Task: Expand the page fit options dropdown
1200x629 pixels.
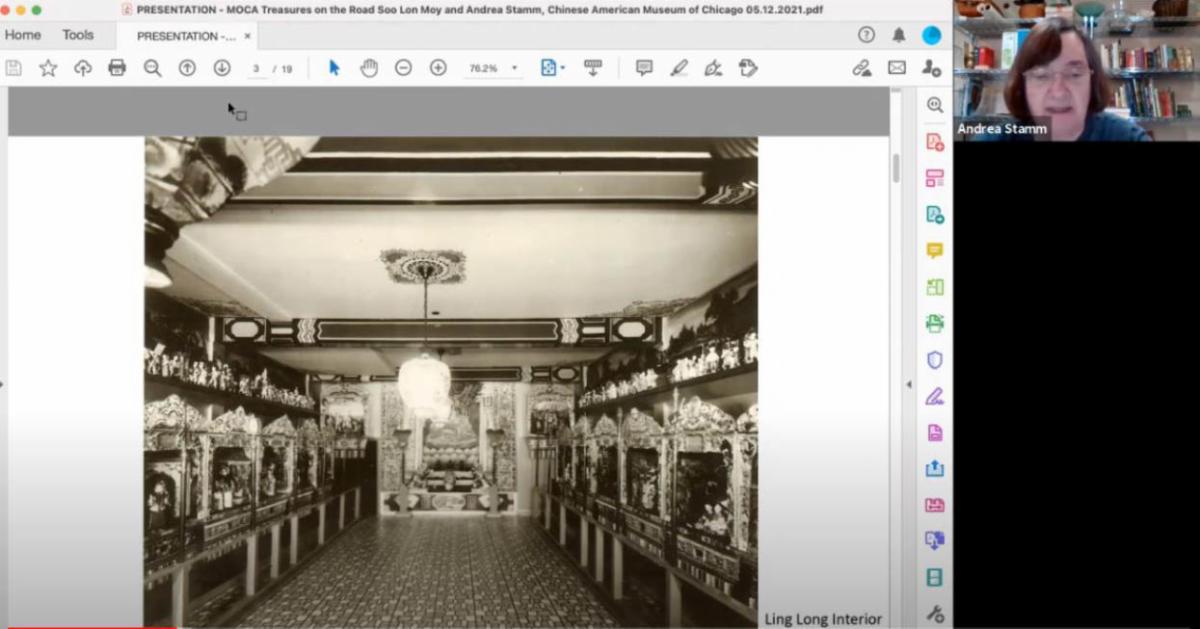Action: [x=563, y=68]
